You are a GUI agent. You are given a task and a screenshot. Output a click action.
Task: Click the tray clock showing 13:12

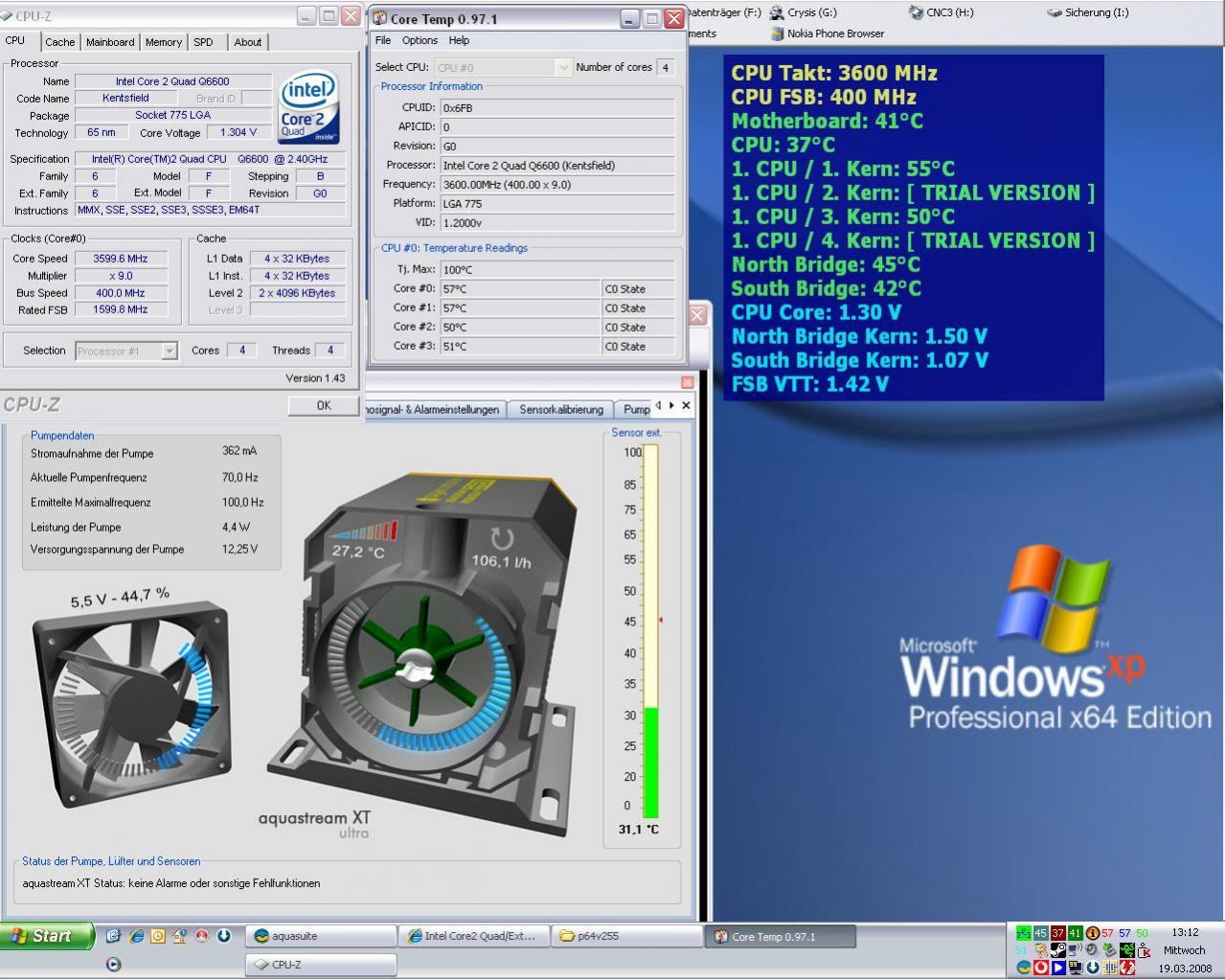[1185, 932]
